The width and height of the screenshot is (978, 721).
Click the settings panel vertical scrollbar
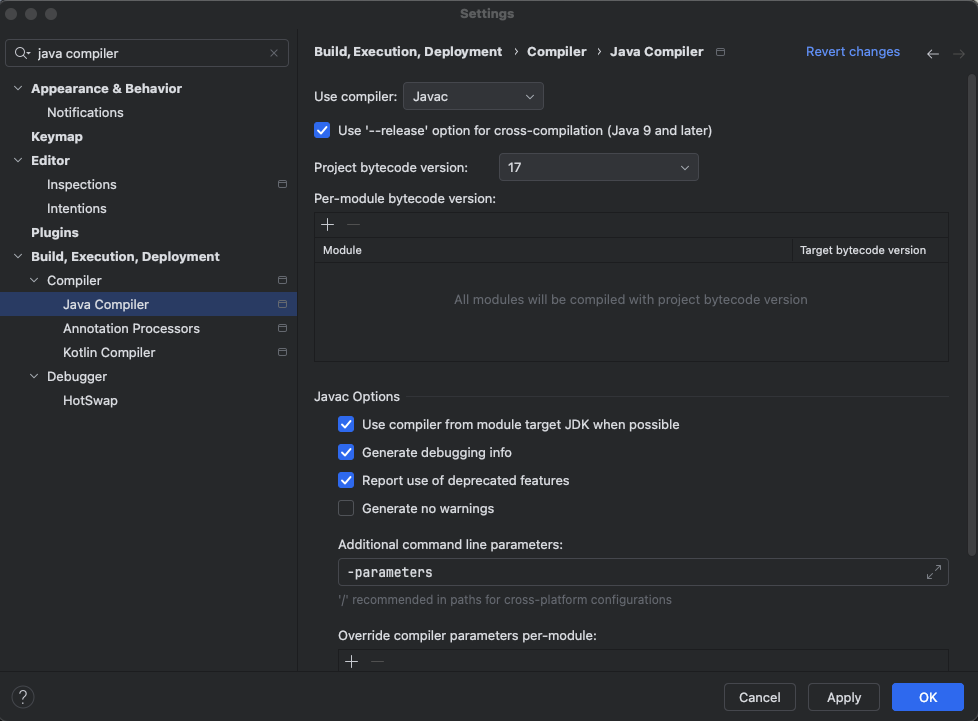[x=972, y=300]
